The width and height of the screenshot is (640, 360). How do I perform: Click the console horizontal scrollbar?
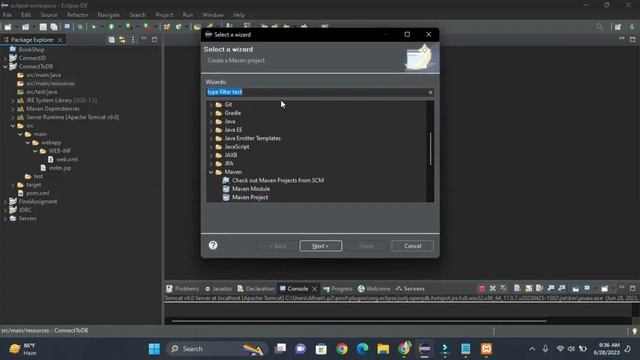(359, 321)
